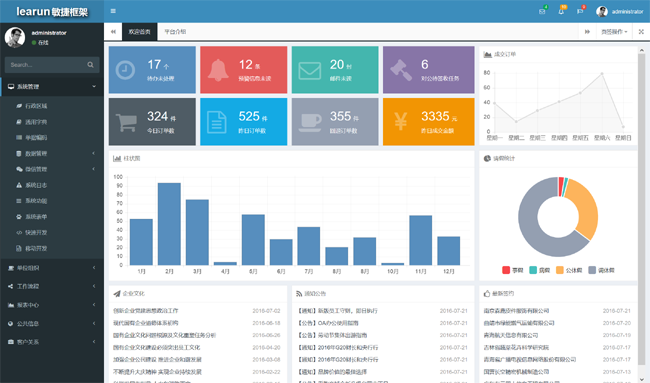Expand the 单位组织 sidebar section
The image size is (650, 383).
(x=52, y=268)
